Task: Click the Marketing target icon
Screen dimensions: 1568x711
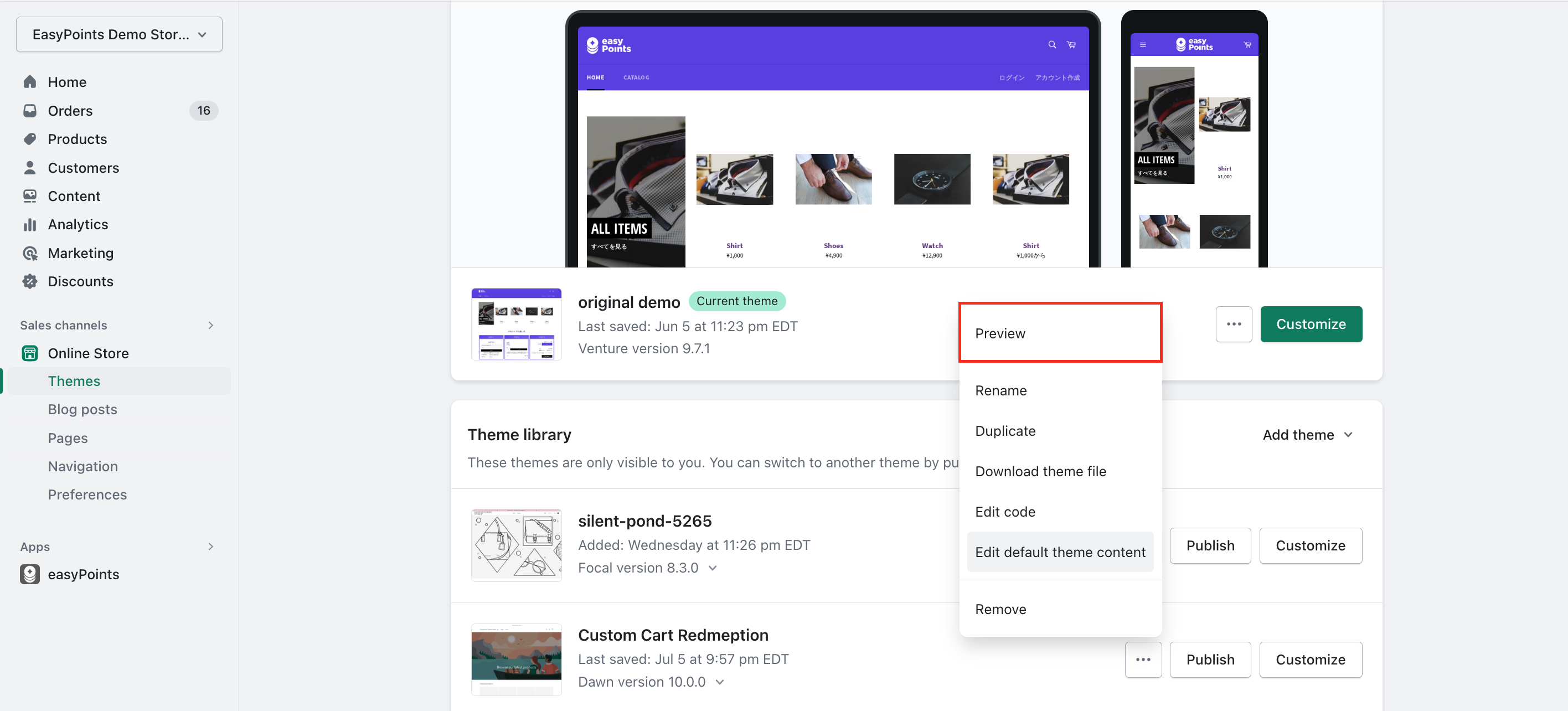Action: (30, 253)
